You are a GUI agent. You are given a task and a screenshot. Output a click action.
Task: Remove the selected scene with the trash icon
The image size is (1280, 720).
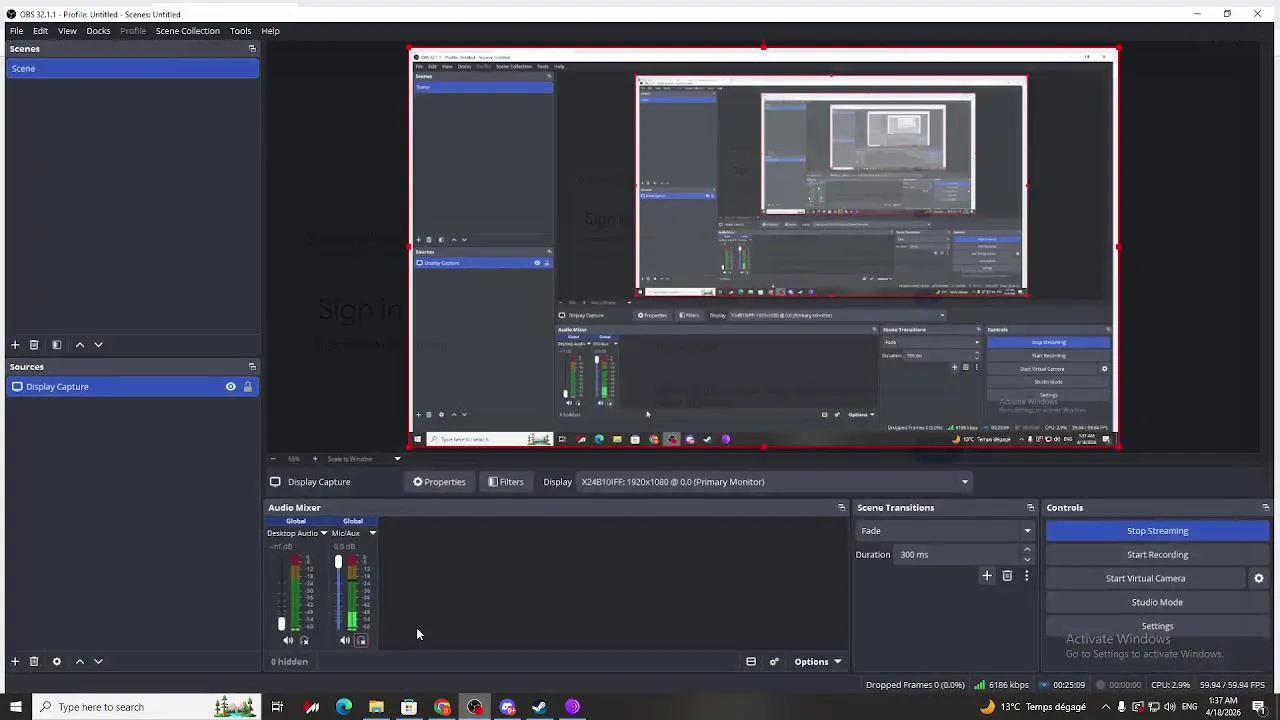pos(34,345)
